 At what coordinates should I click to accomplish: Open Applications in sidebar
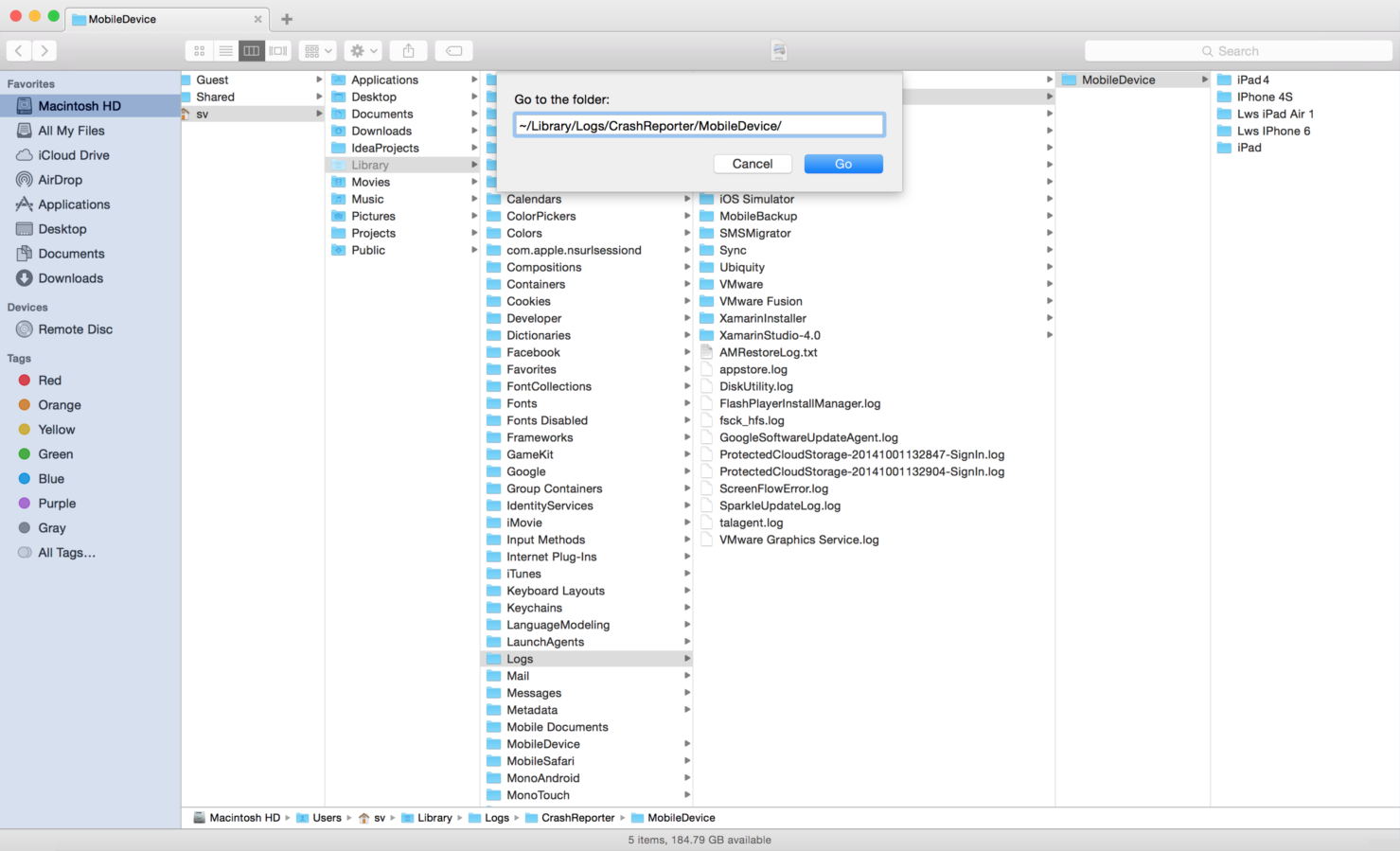click(74, 204)
